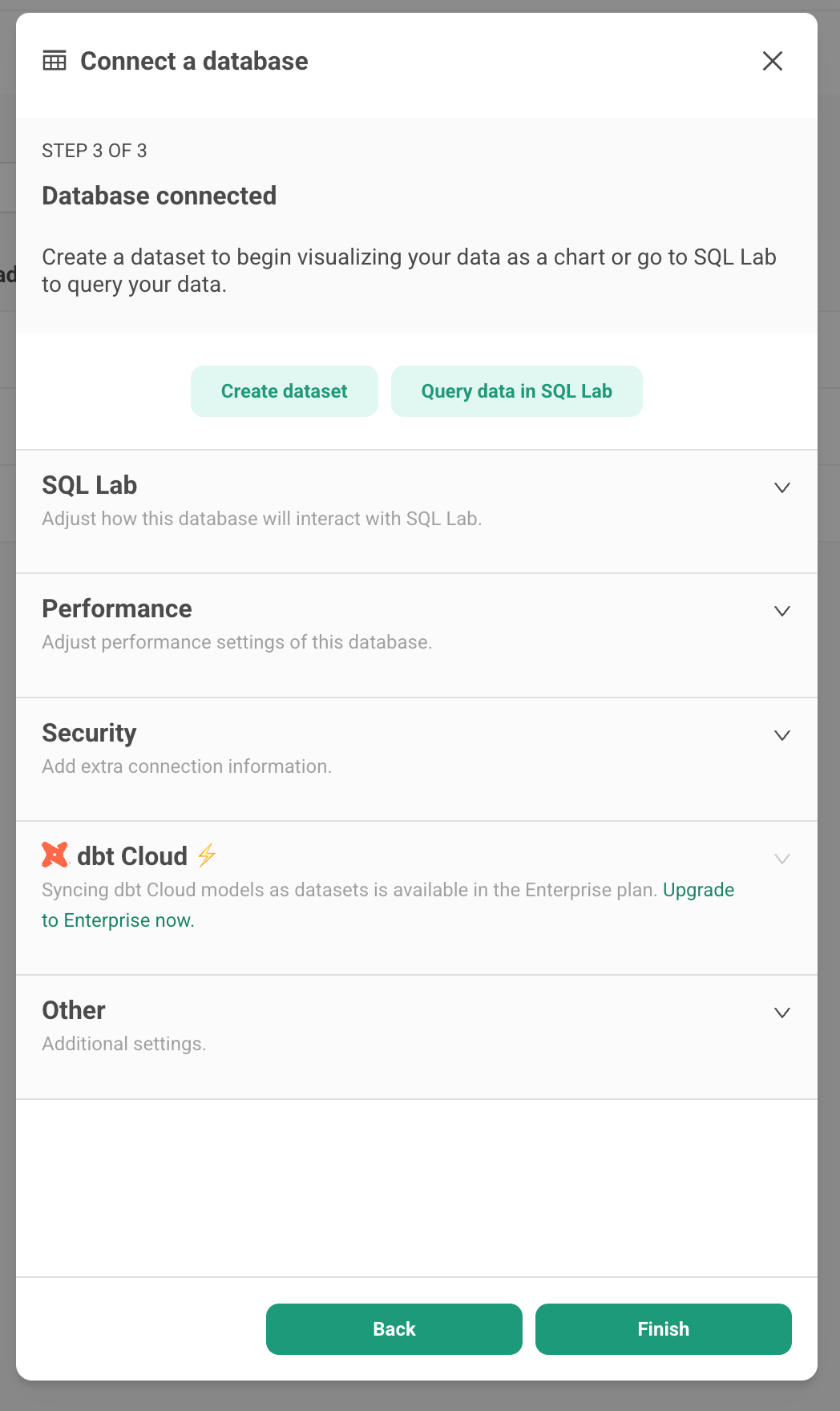
Task: Open Query data in SQL Lab
Action: click(517, 391)
